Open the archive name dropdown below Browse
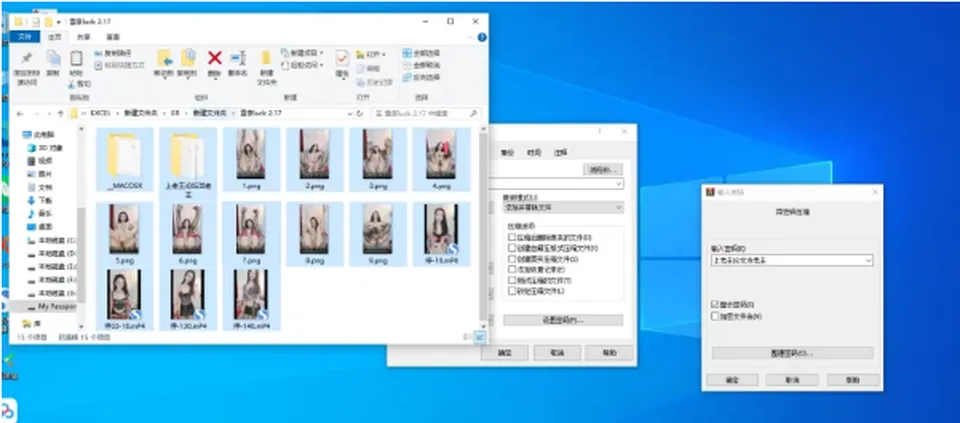The image size is (960, 423). (618, 184)
